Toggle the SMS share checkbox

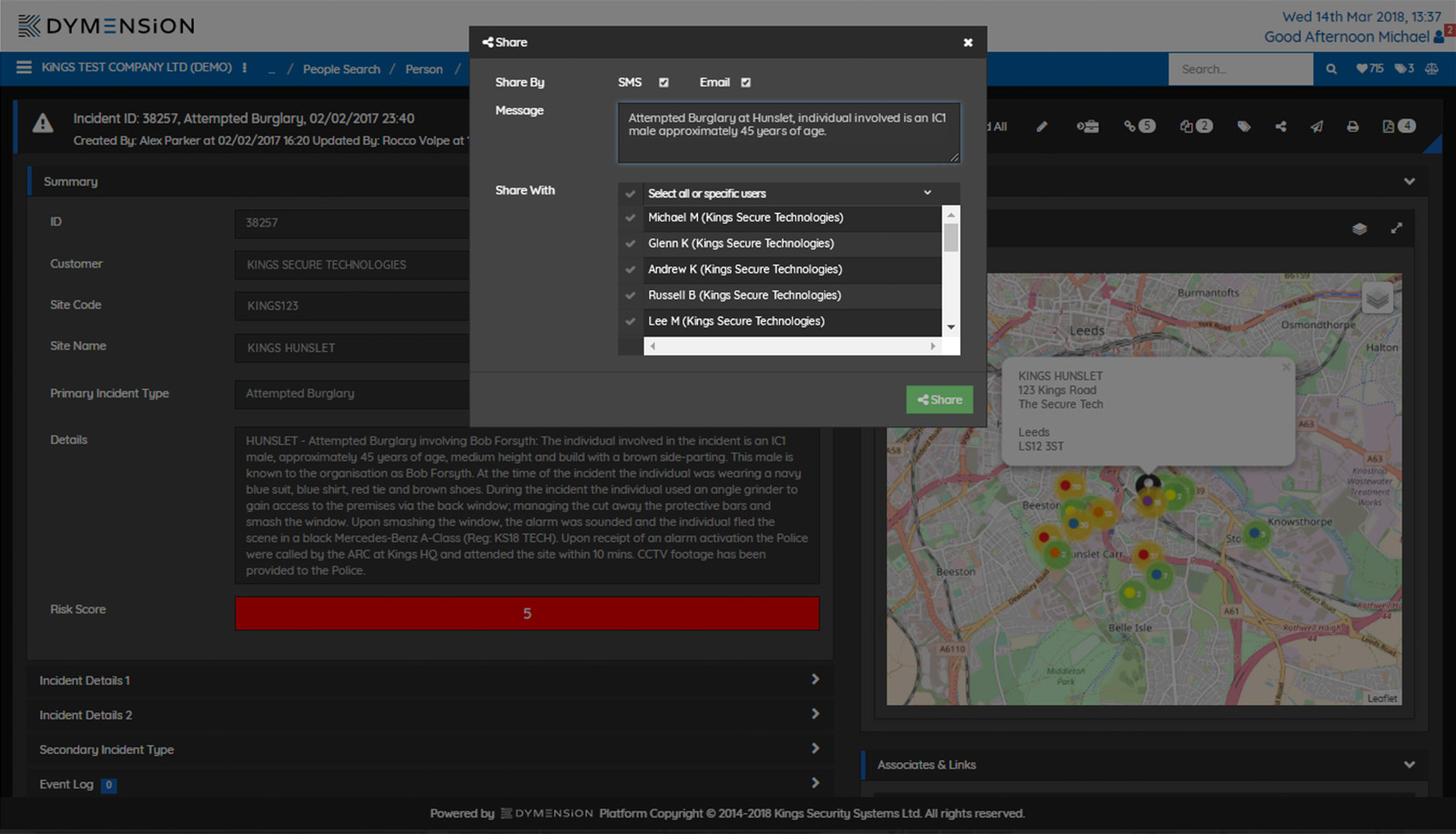point(663,83)
